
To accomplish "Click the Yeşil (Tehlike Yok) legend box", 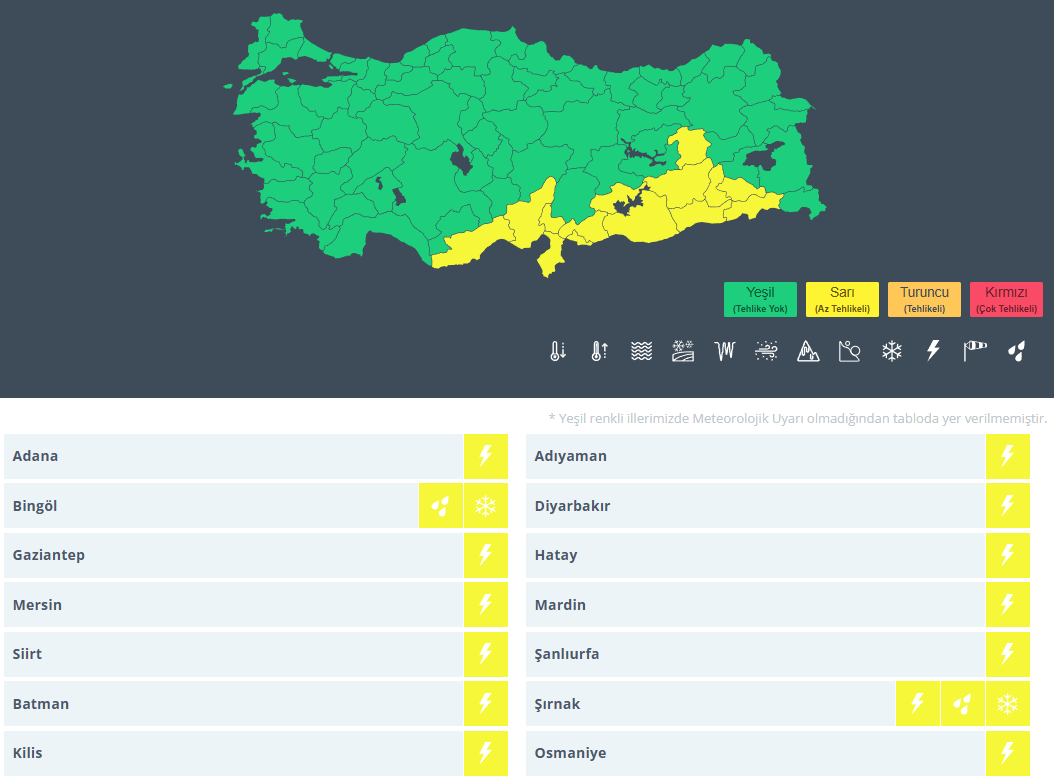I will 761,299.
